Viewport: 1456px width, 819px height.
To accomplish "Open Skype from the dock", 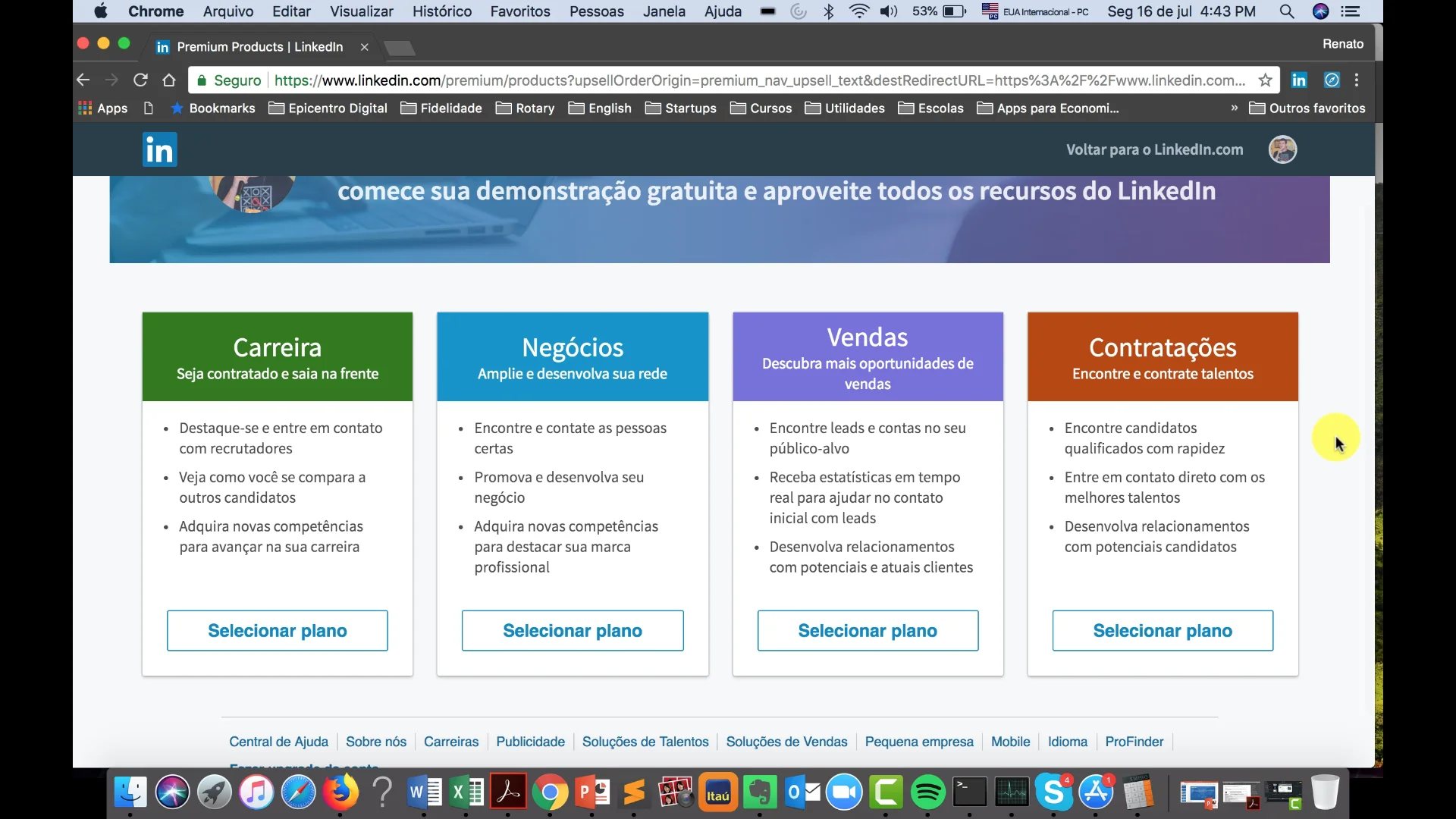I will [x=1053, y=793].
